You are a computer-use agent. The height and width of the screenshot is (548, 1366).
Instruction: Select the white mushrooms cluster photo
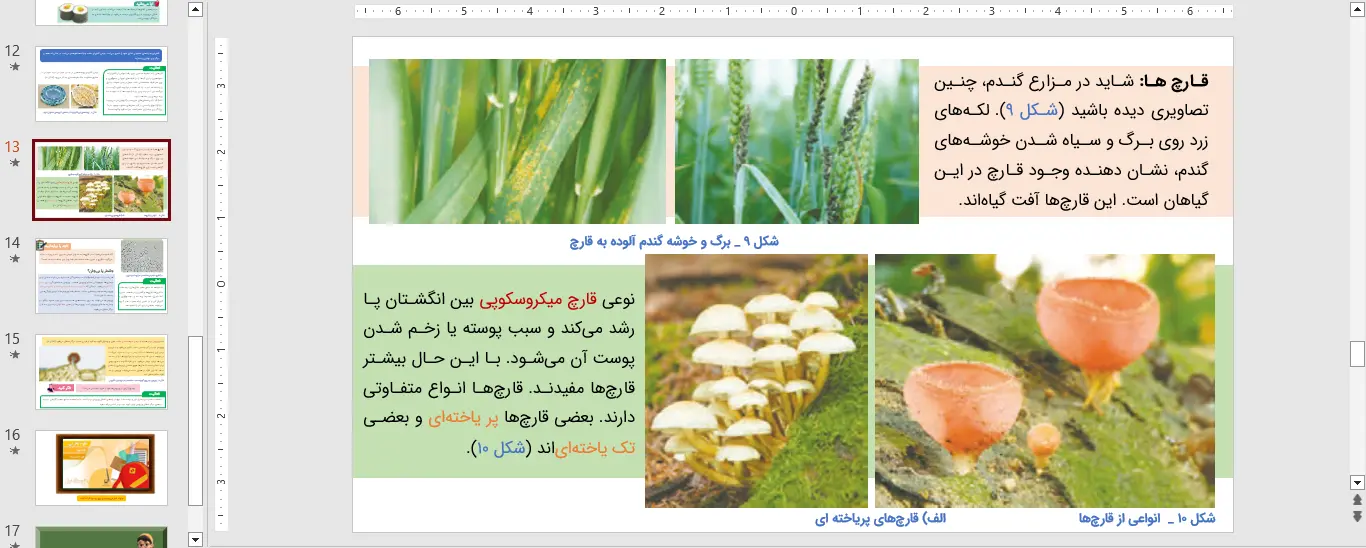(756, 381)
